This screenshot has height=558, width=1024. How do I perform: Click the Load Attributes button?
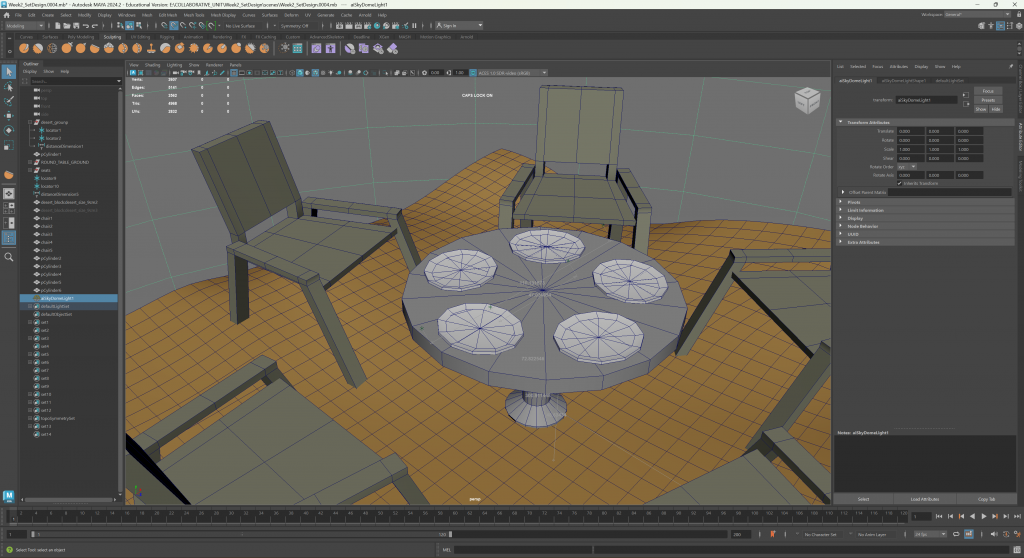924,498
